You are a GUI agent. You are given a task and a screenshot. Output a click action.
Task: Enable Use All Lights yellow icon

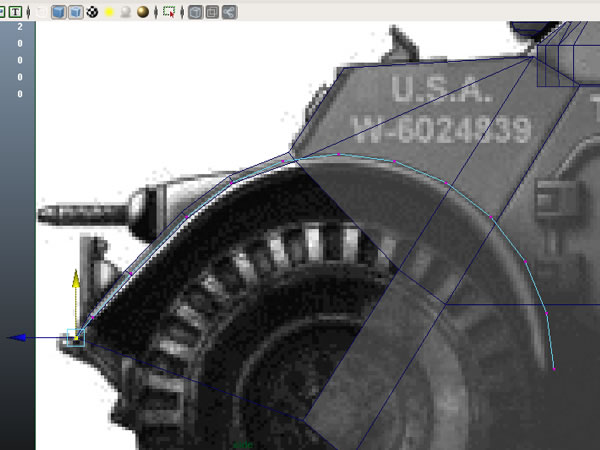click(109, 13)
